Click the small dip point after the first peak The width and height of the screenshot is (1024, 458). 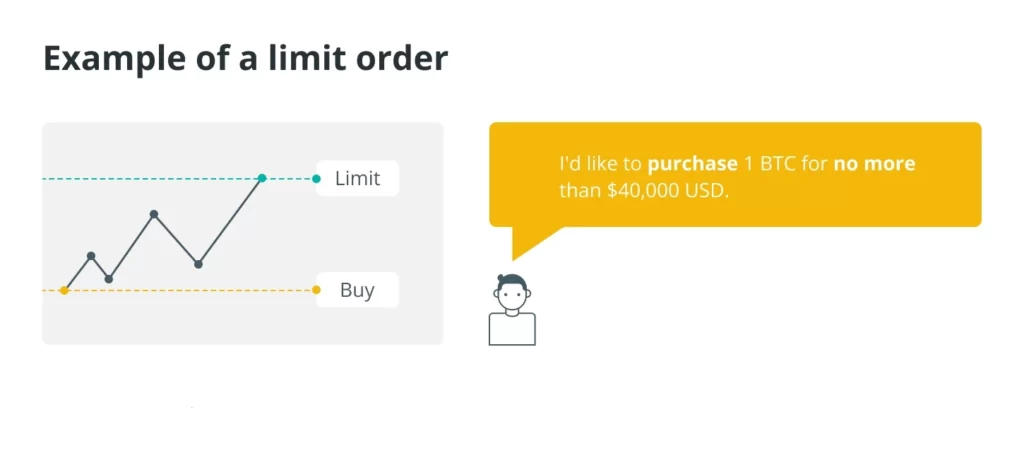[x=108, y=279]
